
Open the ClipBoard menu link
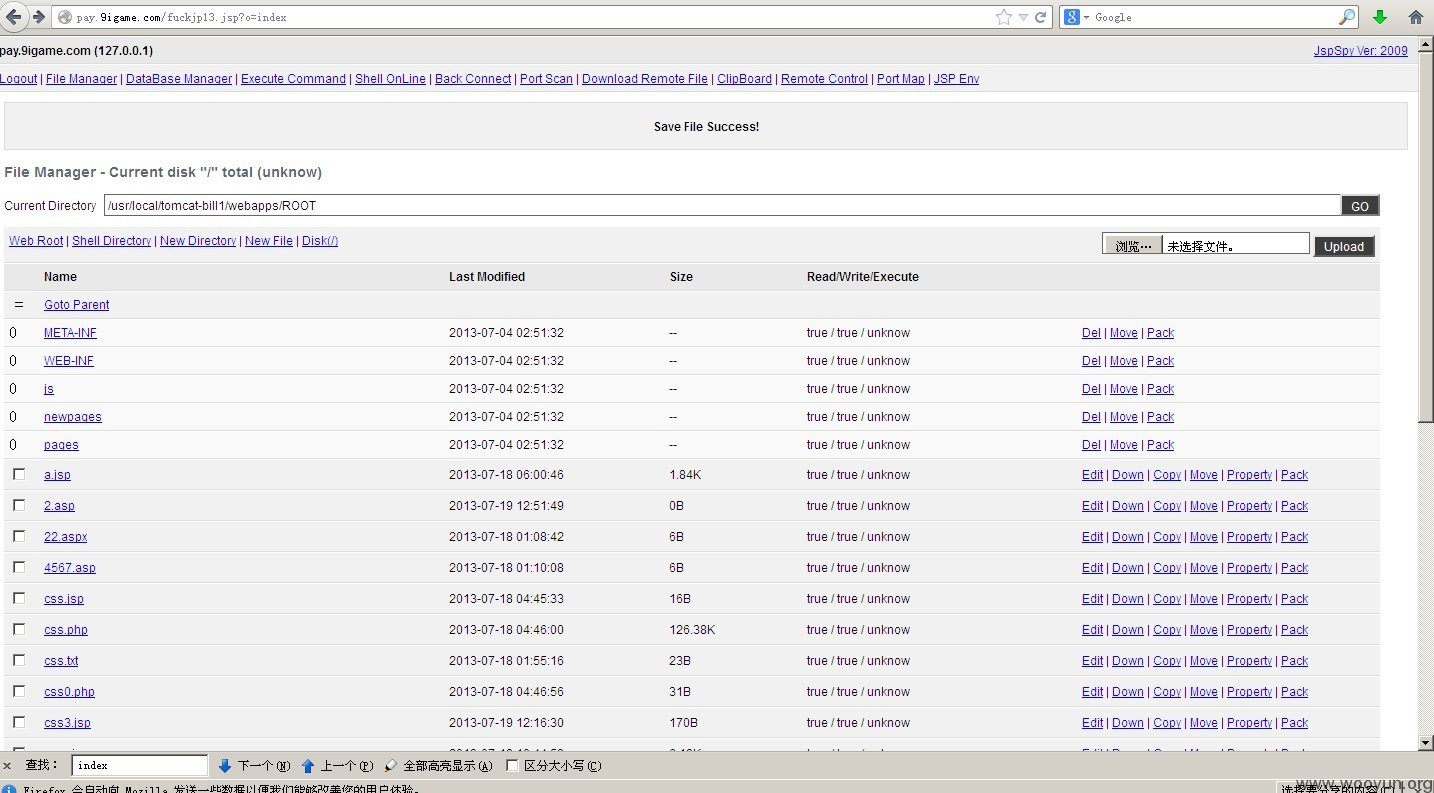tap(744, 79)
